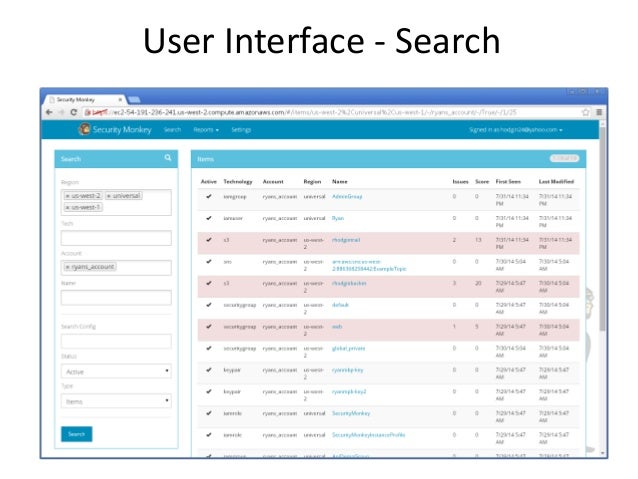Viewport: 638px width, 479px height.
Task: Open the Type dropdown showing Items
Action: [x=116, y=401]
